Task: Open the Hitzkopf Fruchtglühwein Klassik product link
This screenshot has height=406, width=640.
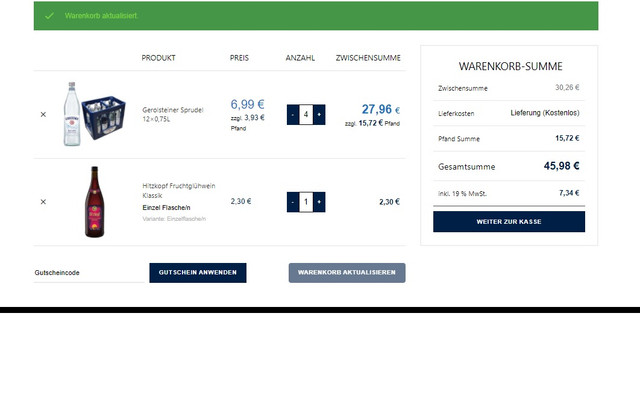Action: tap(179, 191)
